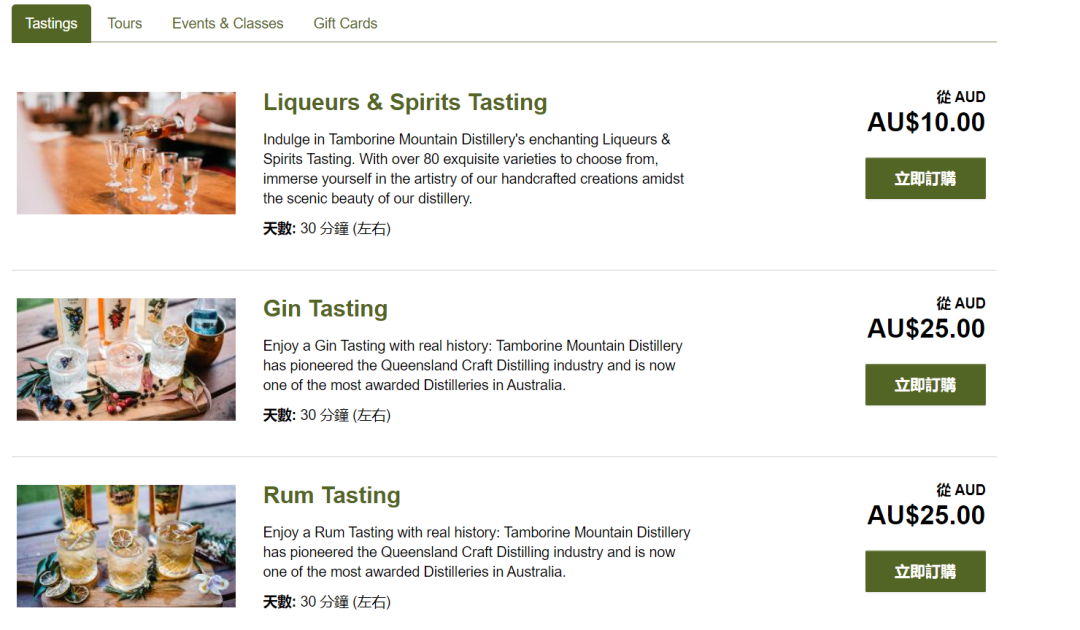Book the Rum Tasting experience

[925, 571]
